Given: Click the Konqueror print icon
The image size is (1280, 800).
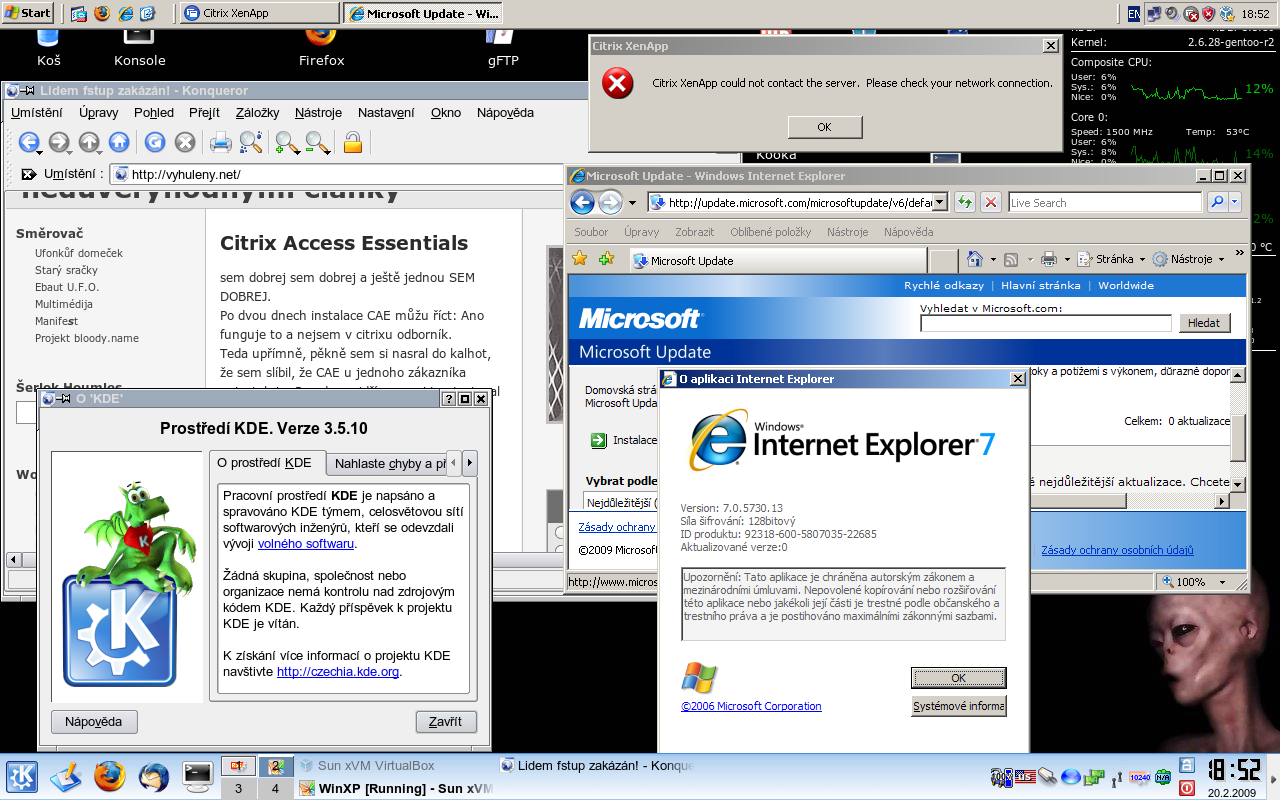Looking at the screenshot, I should (220, 142).
